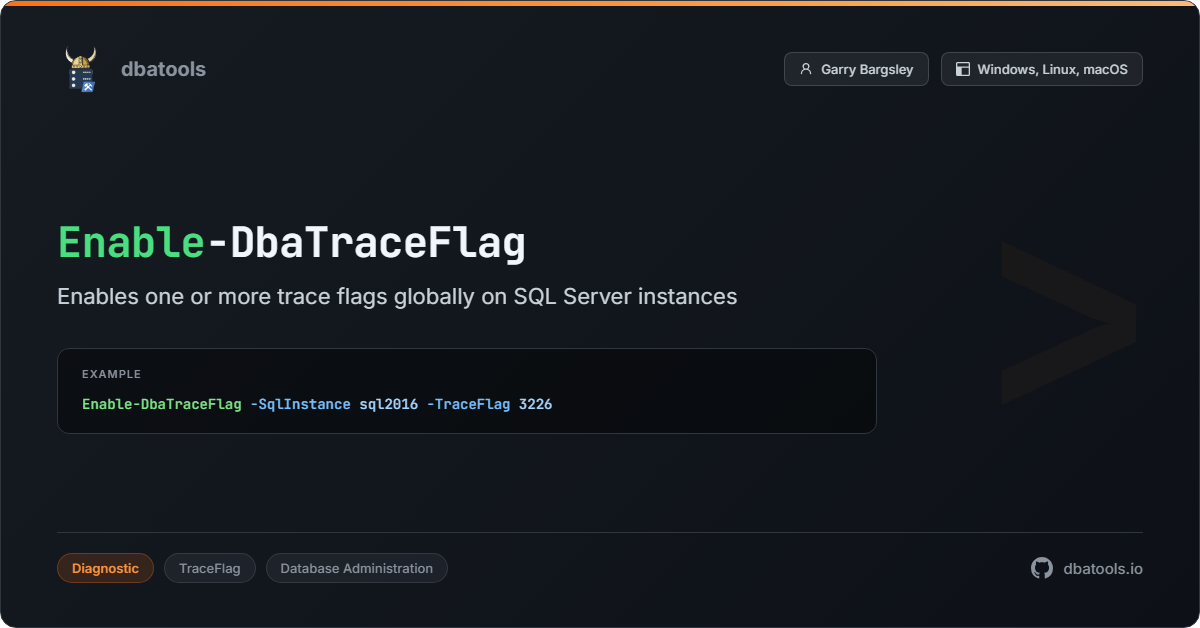Choose the Database Administration tag
1200x628 pixels.
coord(356,568)
